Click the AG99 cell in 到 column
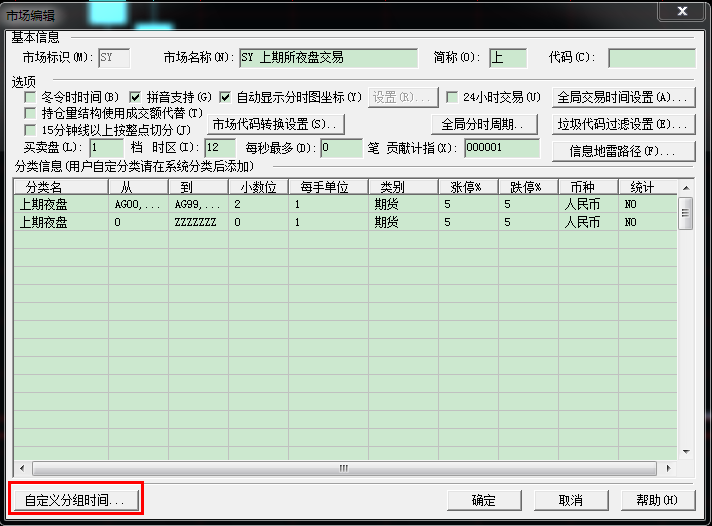 click(198, 204)
